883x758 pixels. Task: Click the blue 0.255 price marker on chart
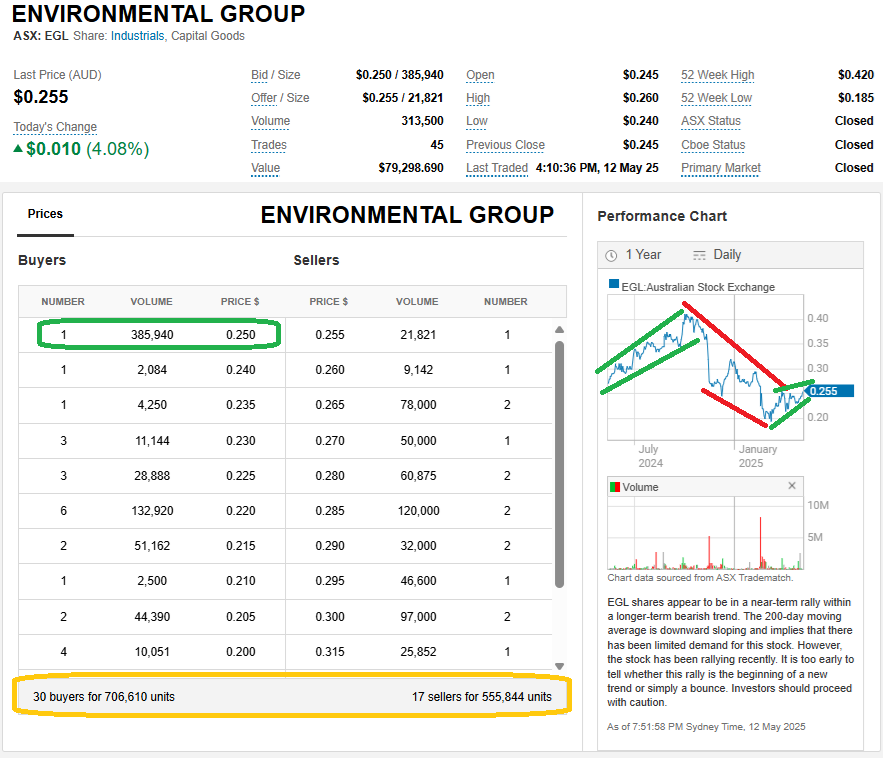[x=835, y=391]
